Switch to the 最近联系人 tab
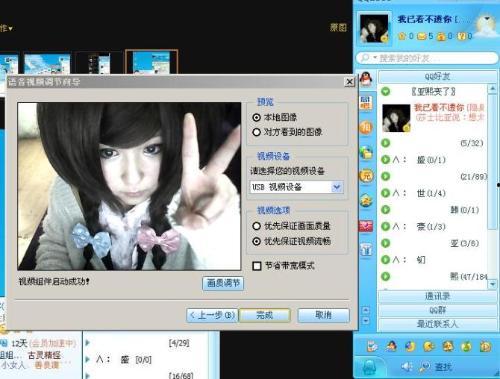Screen dimensions: 500x379 coord(437,324)
